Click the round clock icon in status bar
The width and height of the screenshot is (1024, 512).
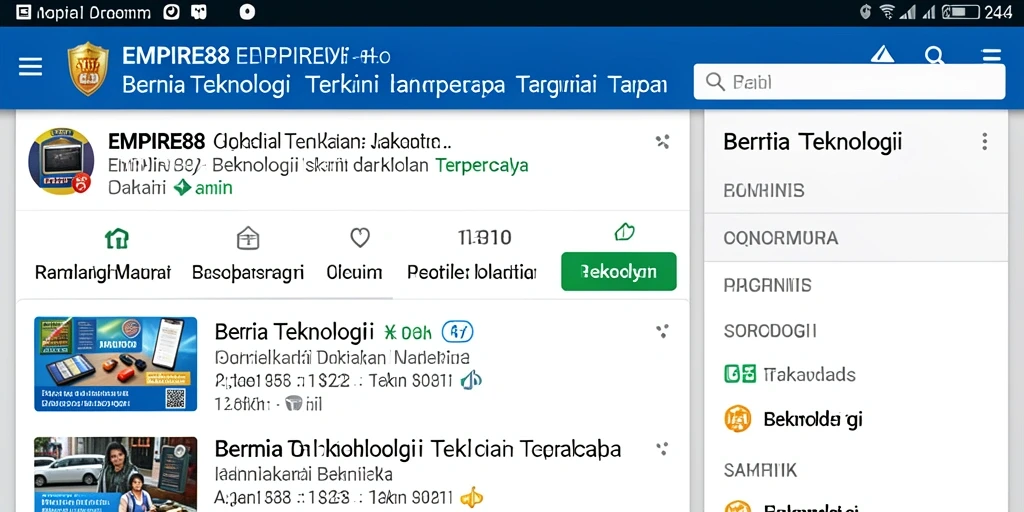pyautogui.click(x=171, y=12)
